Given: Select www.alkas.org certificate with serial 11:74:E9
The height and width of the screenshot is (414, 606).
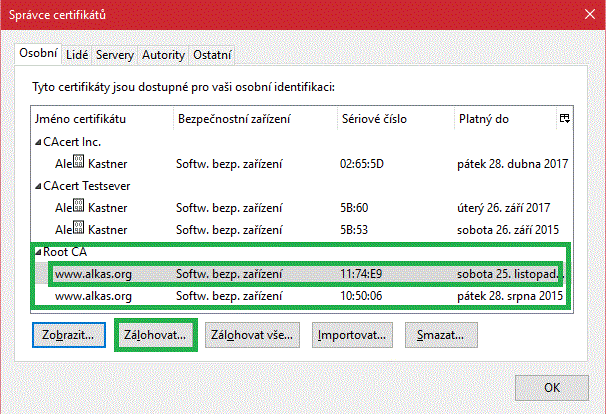Looking at the screenshot, I should pos(300,273).
